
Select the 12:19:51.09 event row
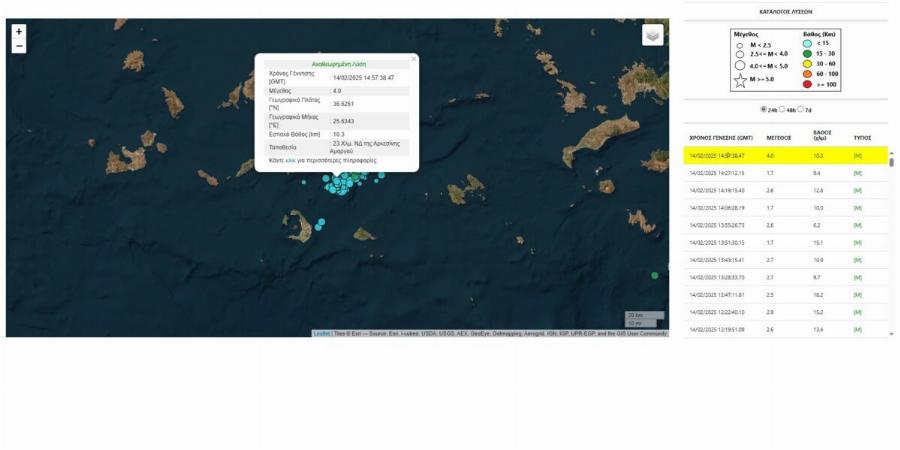click(786, 330)
